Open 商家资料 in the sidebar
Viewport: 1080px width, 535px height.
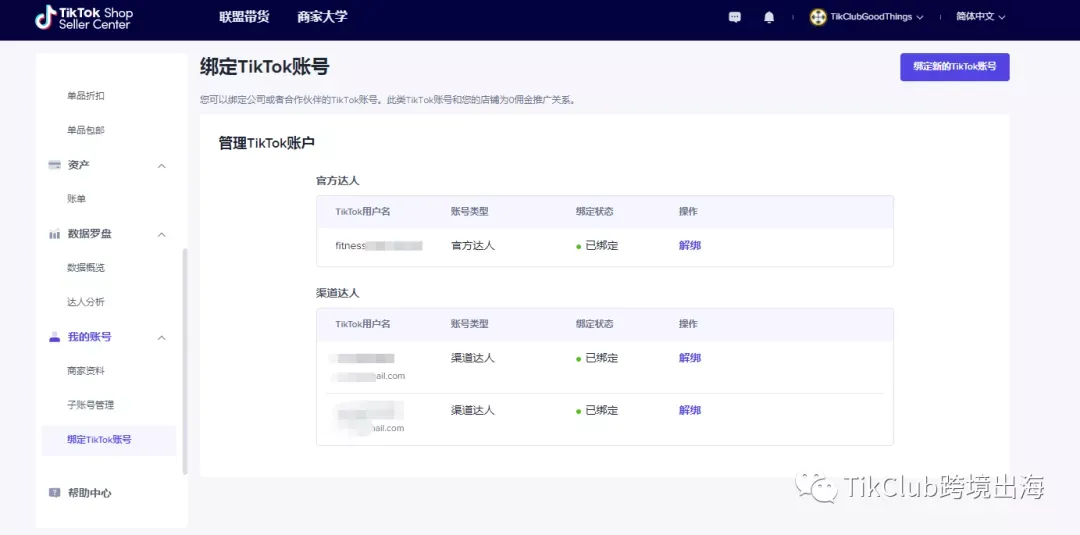[x=86, y=371]
